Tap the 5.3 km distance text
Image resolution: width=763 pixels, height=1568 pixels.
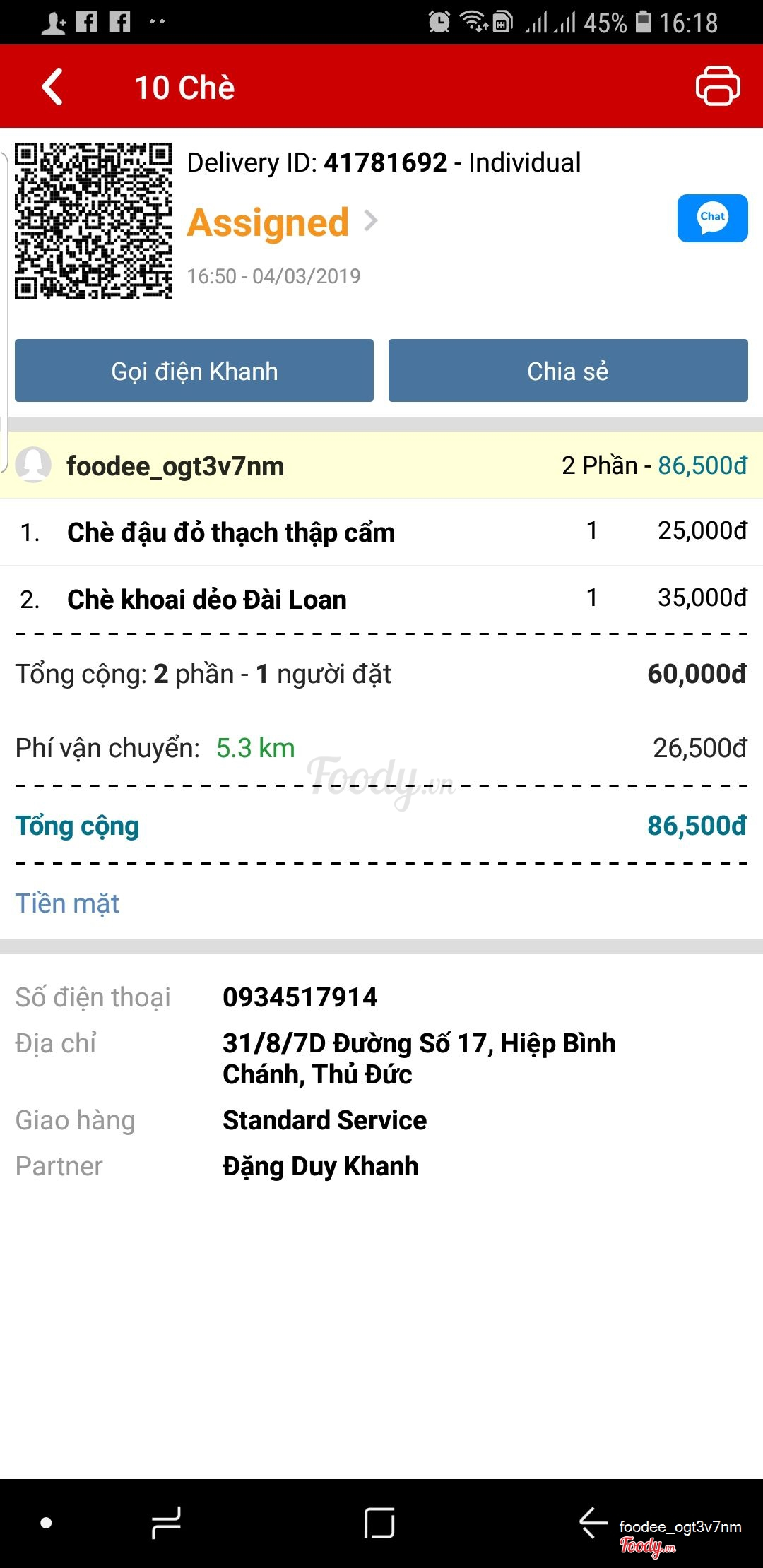click(255, 748)
